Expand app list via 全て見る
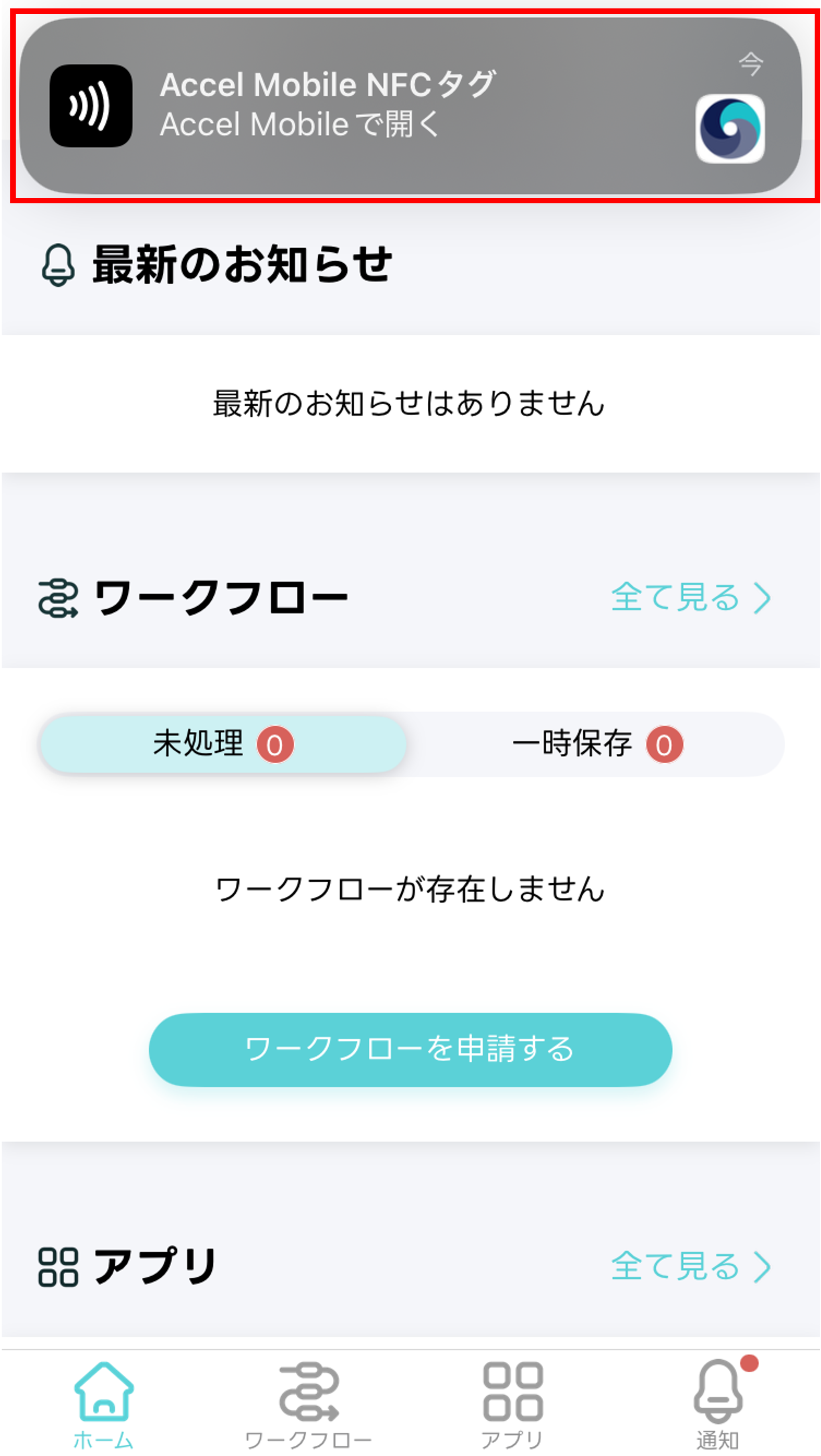 click(676, 1266)
